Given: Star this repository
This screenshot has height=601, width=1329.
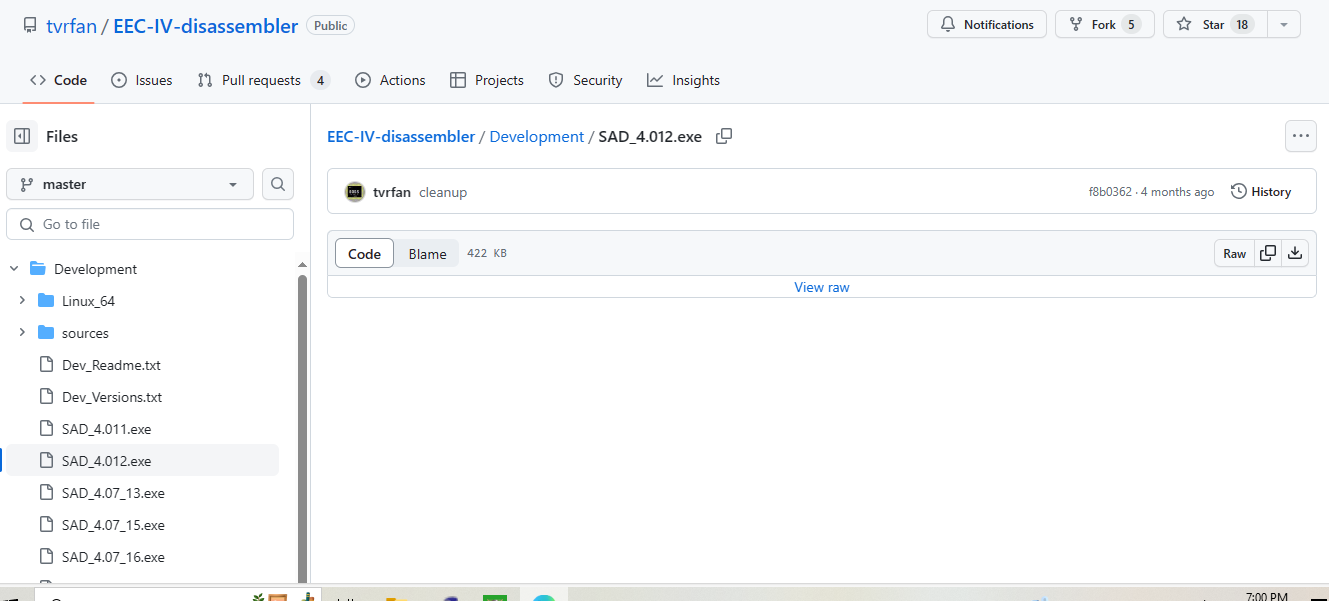Looking at the screenshot, I should point(1214,24).
